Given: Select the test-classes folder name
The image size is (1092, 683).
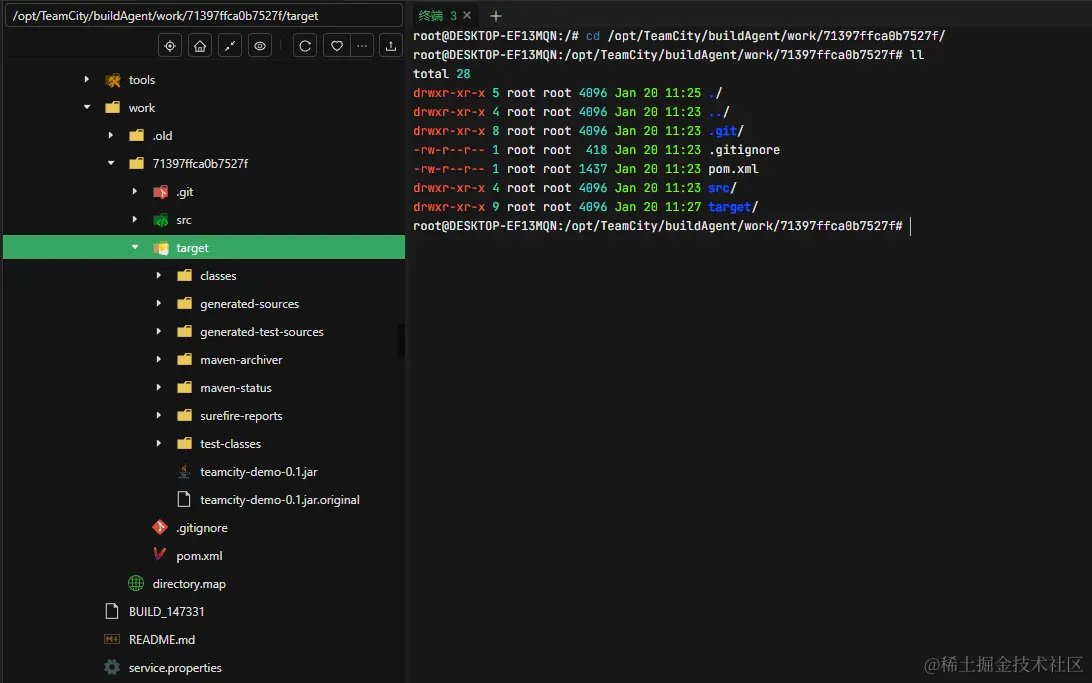Looking at the screenshot, I should click(x=231, y=443).
